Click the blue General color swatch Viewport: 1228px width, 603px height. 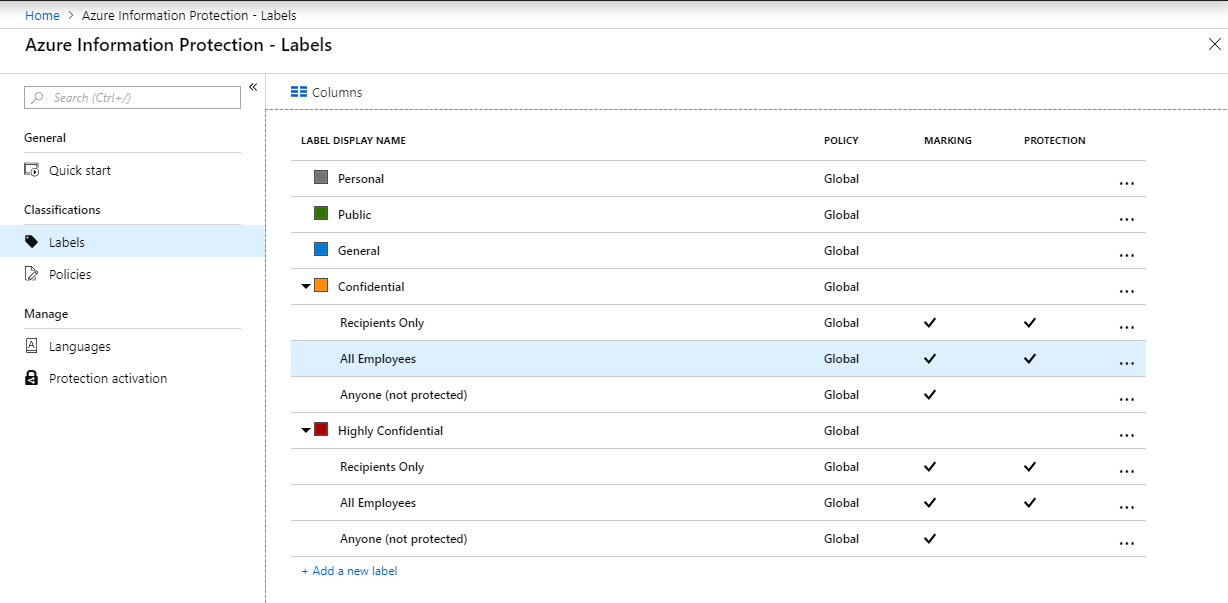321,249
